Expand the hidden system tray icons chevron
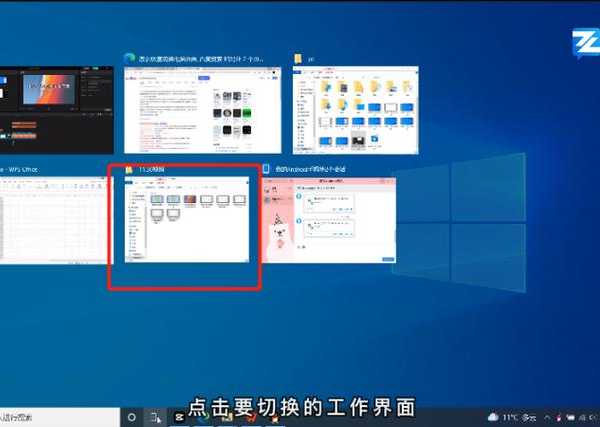 (x=548, y=417)
